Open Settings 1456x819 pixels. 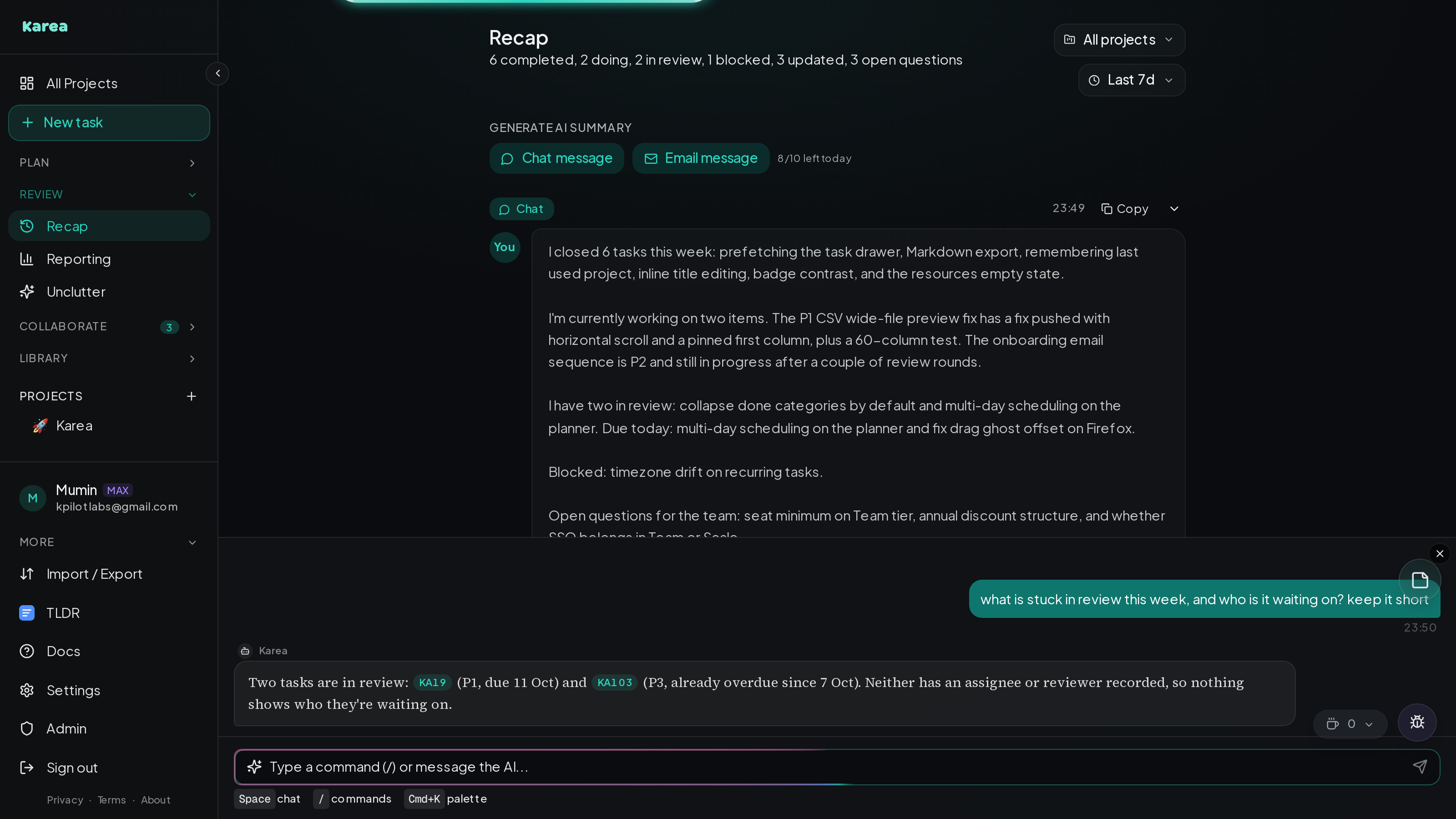[109, 690]
